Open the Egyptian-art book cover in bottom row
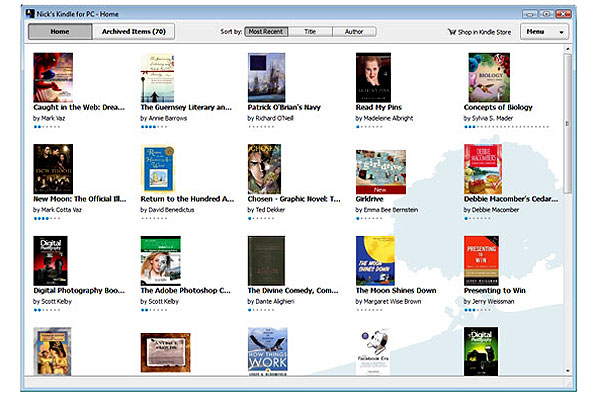The height and width of the screenshot is (396, 596). click(x=52, y=352)
